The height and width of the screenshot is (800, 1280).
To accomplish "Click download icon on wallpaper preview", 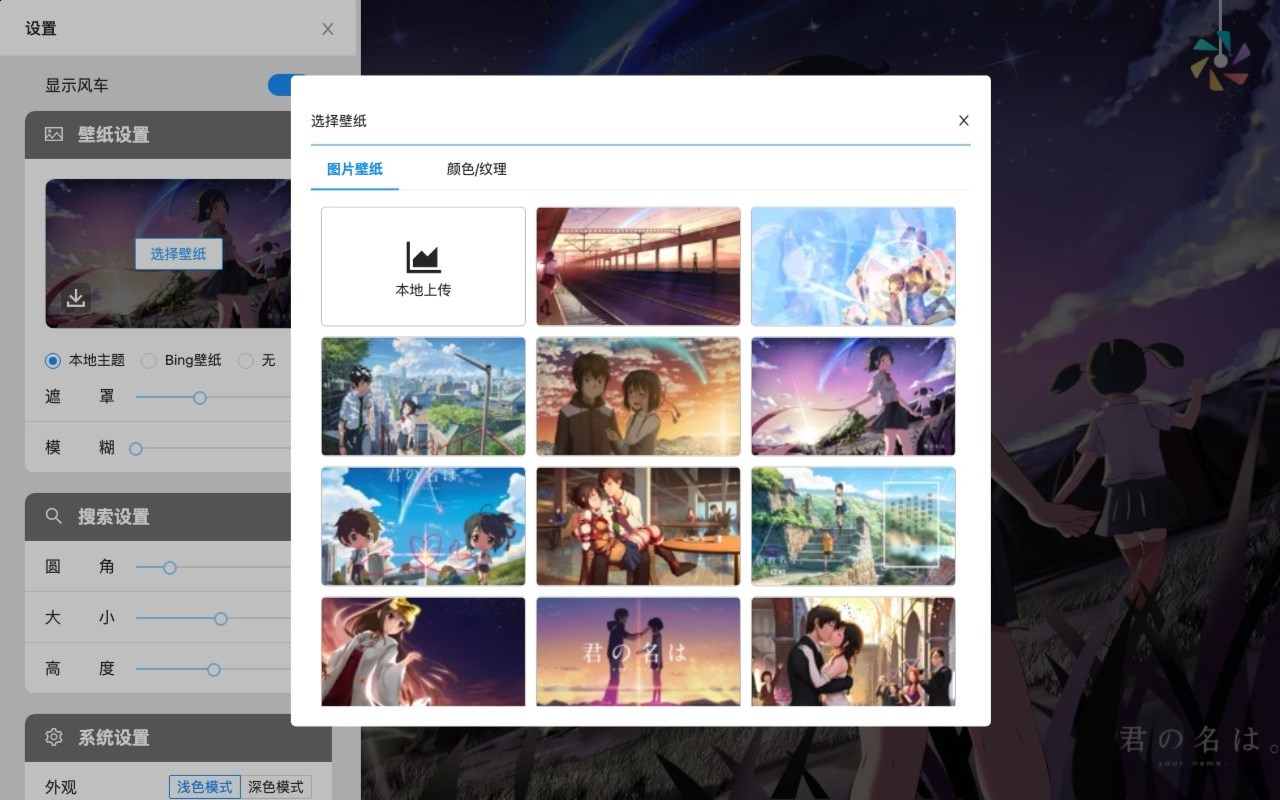I will click(x=76, y=297).
